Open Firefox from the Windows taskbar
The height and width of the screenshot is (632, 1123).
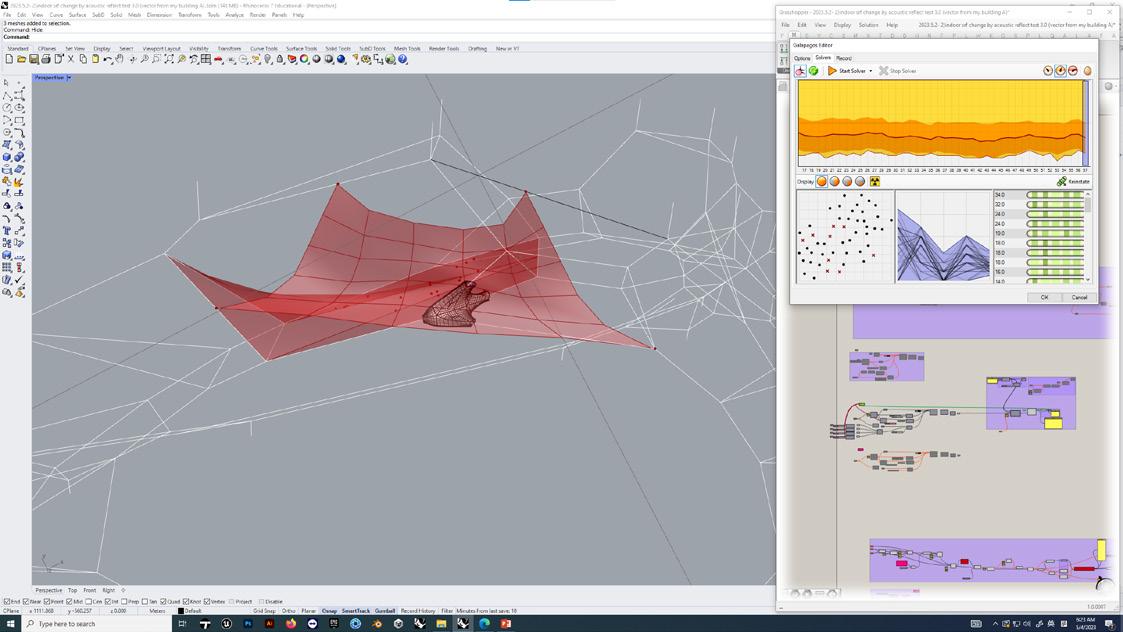[291, 624]
